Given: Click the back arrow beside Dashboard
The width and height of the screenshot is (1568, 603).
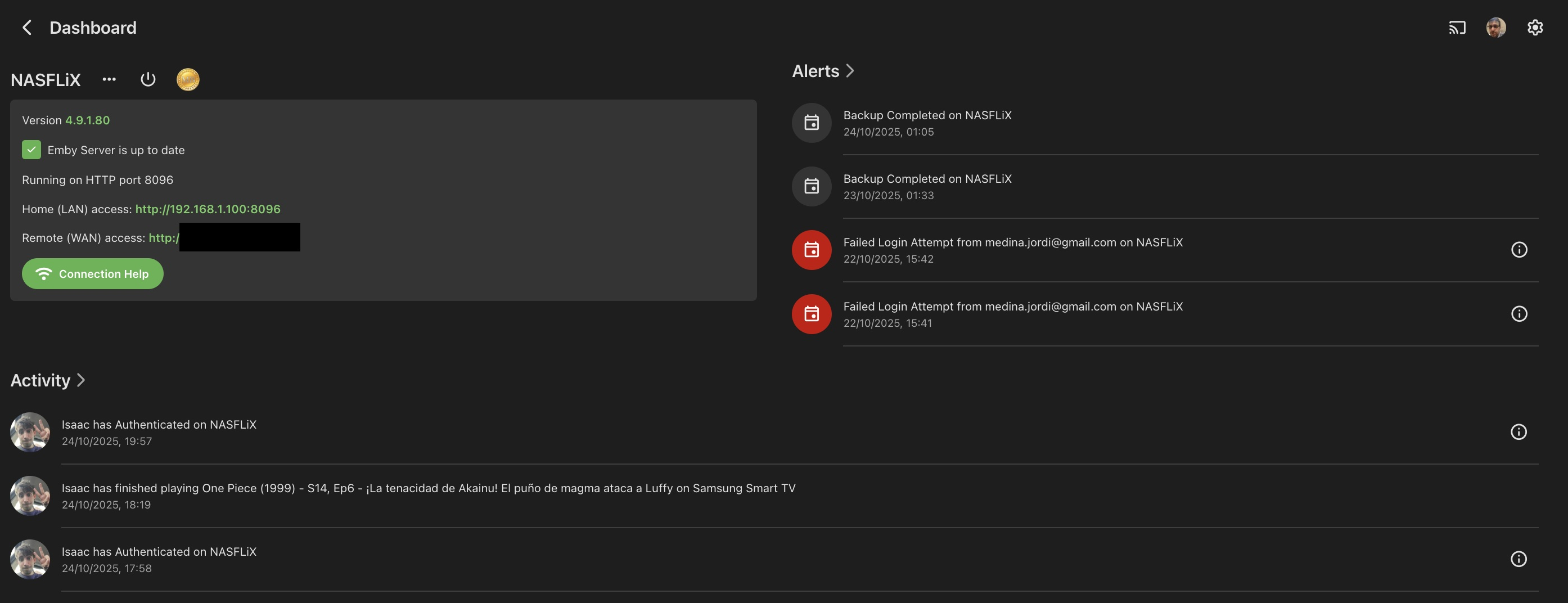Looking at the screenshot, I should click(x=27, y=28).
